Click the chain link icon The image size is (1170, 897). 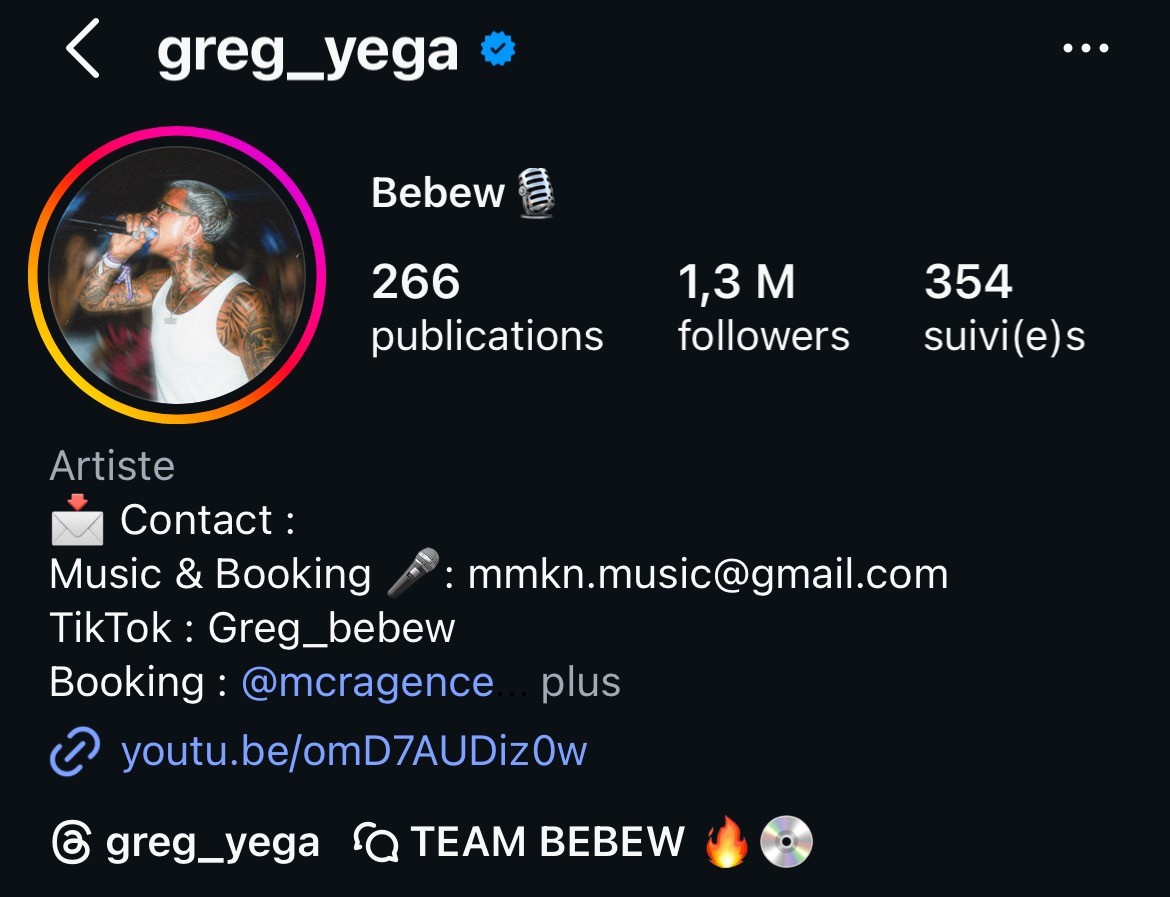click(x=75, y=751)
